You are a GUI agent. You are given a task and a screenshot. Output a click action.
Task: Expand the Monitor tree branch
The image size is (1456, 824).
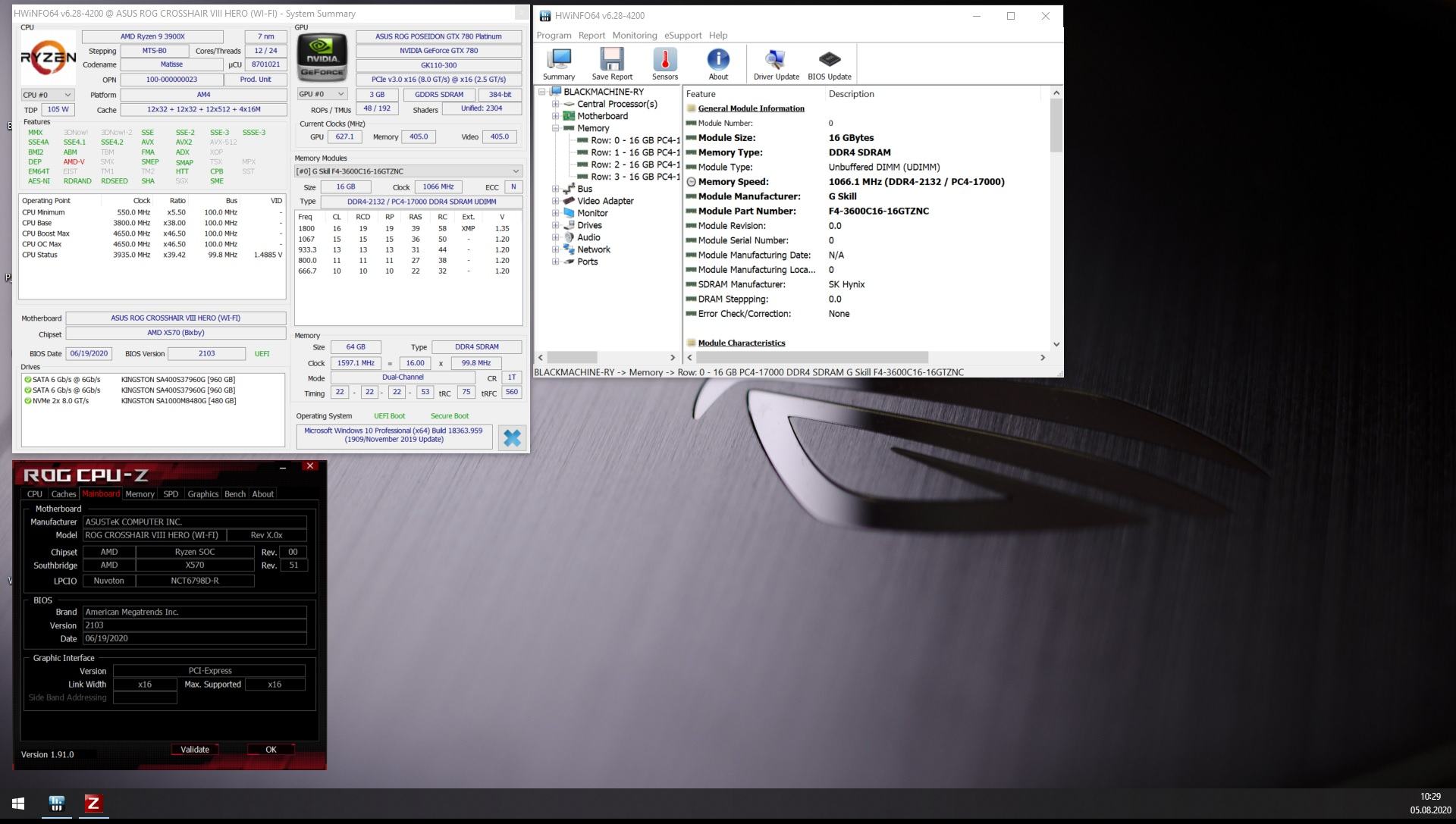click(555, 213)
